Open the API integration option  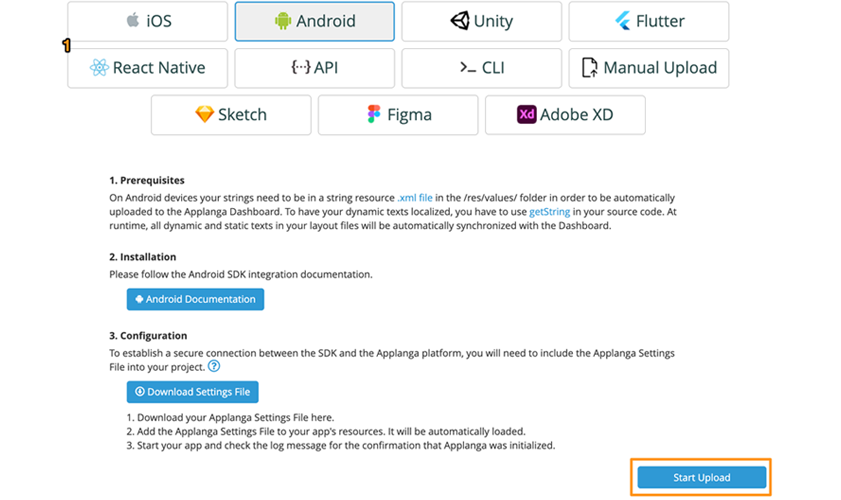click(x=314, y=68)
